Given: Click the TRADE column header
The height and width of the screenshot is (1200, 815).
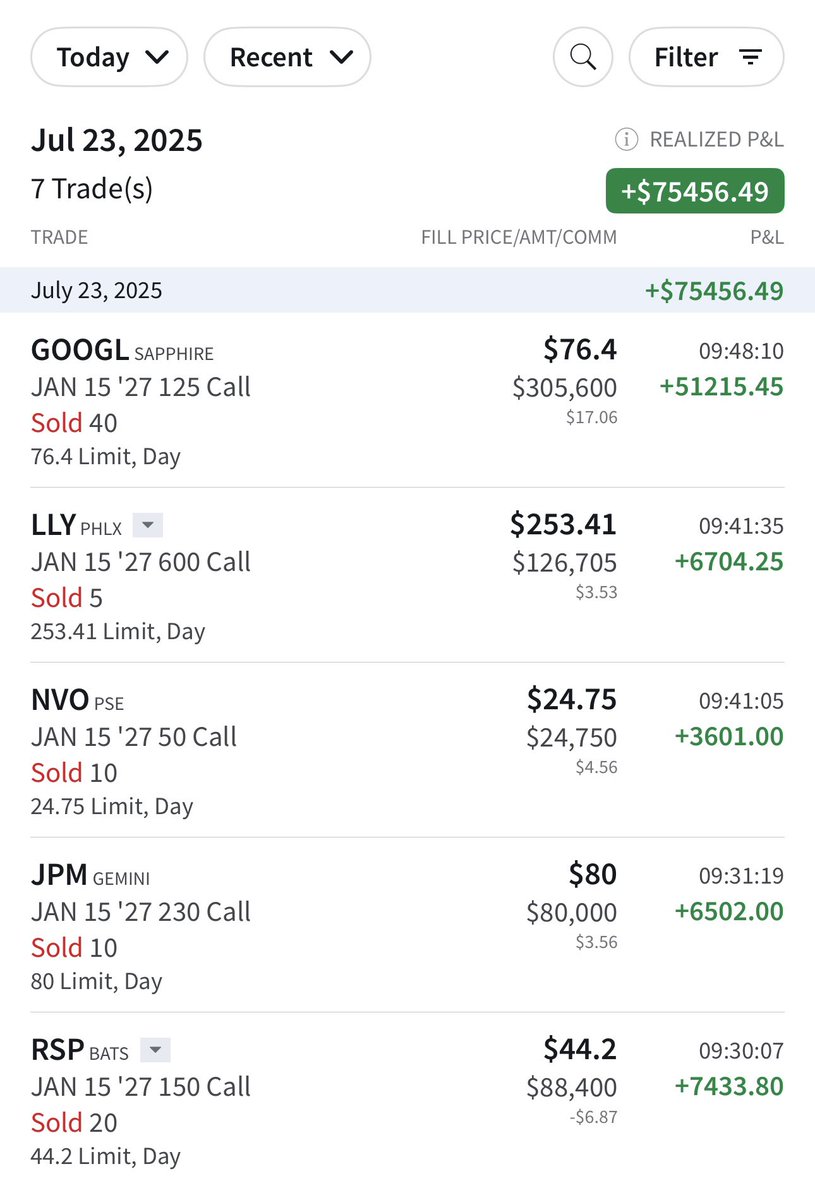Looking at the screenshot, I should [x=59, y=237].
